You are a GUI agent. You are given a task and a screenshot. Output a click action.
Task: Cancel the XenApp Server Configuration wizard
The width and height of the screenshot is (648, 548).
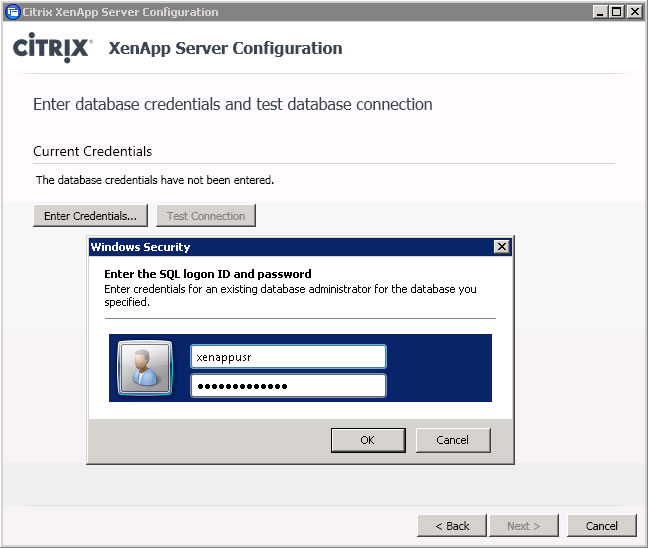click(602, 526)
